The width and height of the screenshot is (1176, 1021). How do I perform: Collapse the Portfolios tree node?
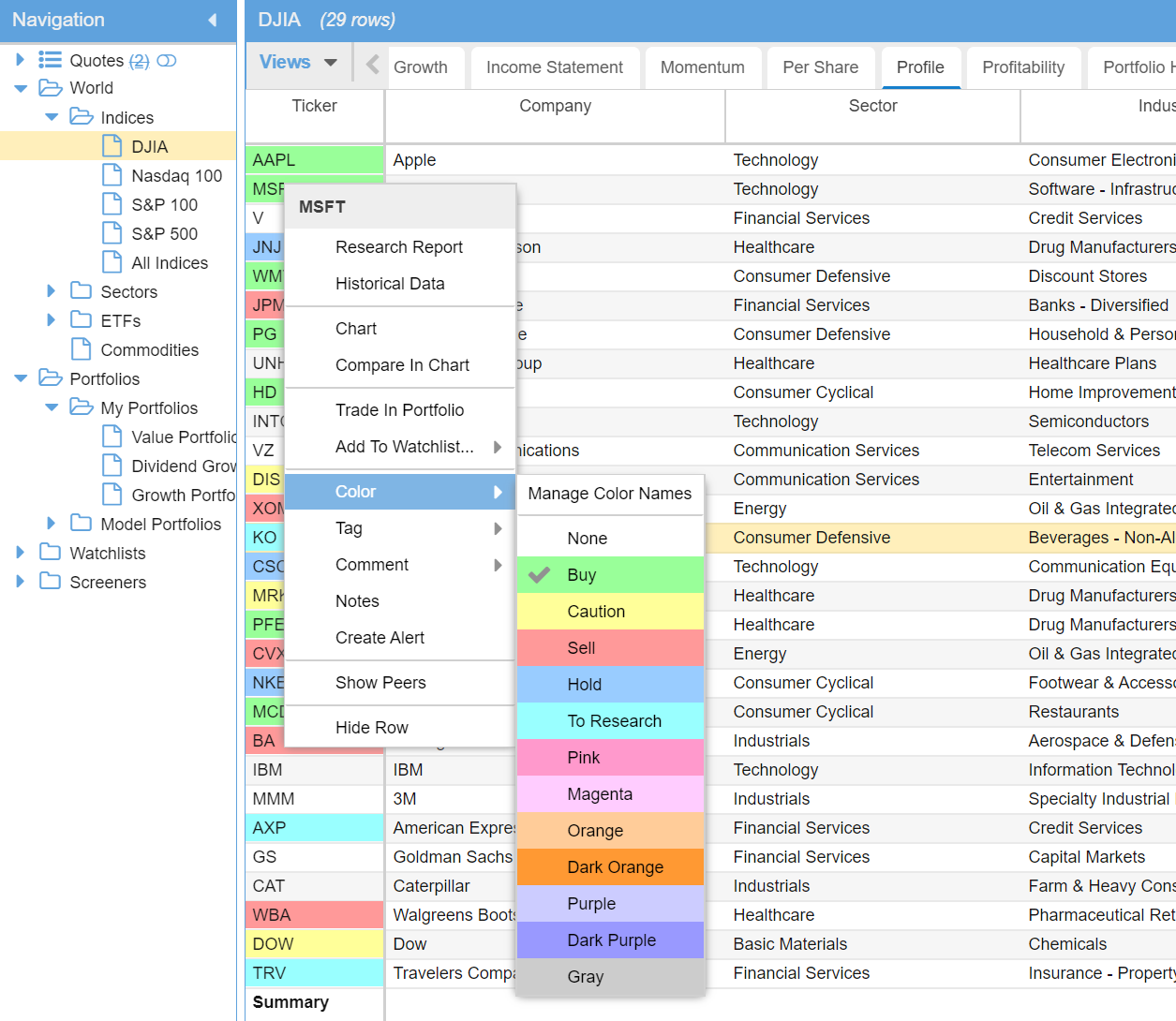[21, 378]
